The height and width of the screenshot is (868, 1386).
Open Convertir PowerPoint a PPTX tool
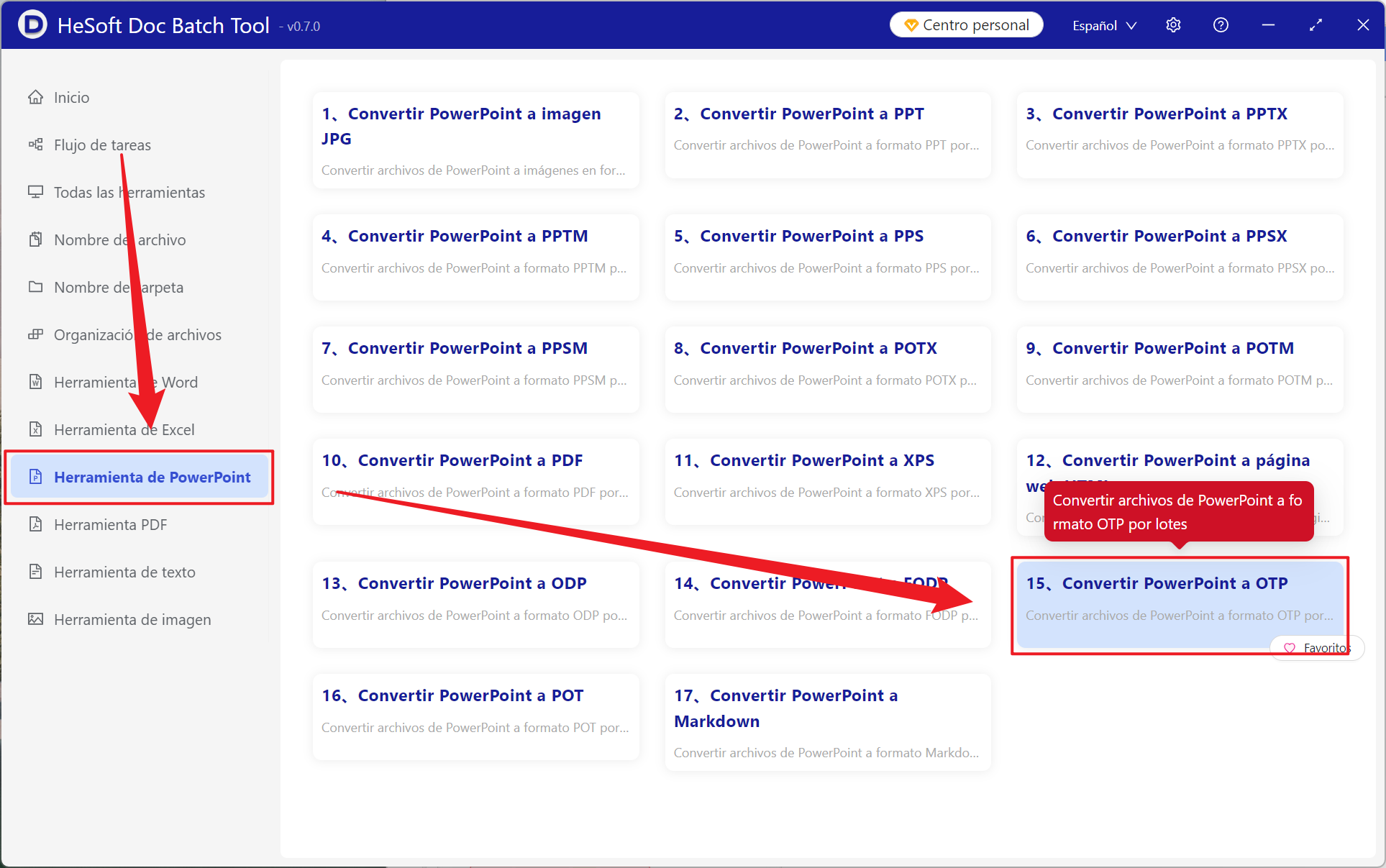pyautogui.click(x=1180, y=135)
